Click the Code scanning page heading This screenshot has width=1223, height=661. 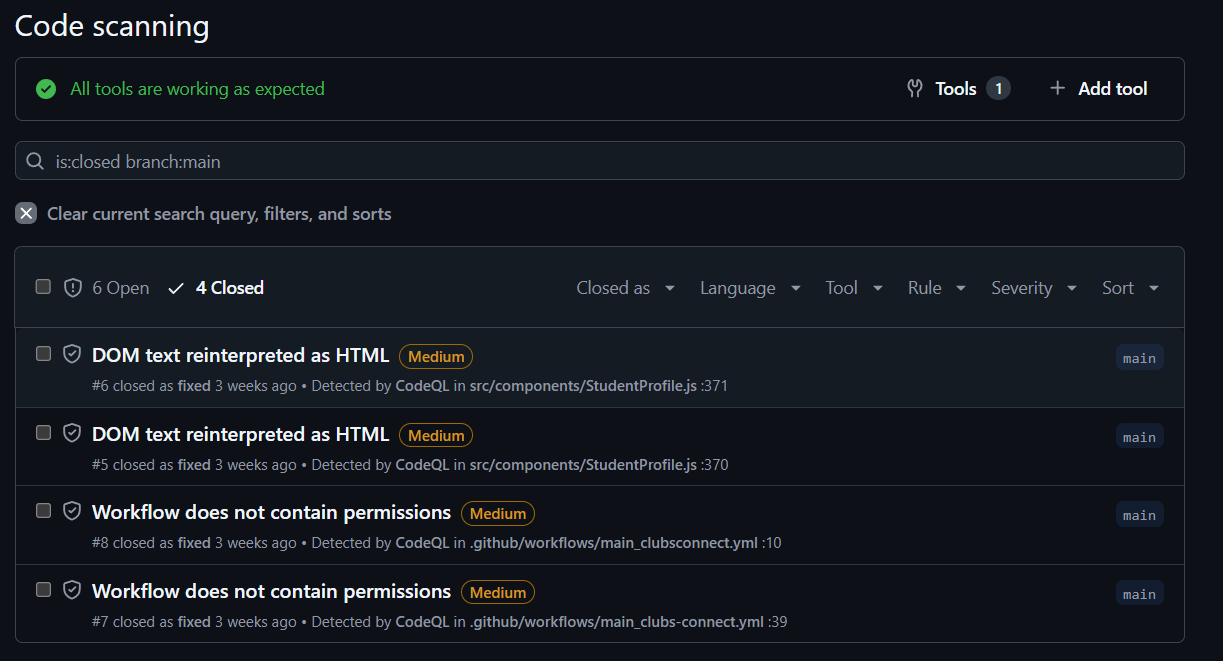click(112, 26)
